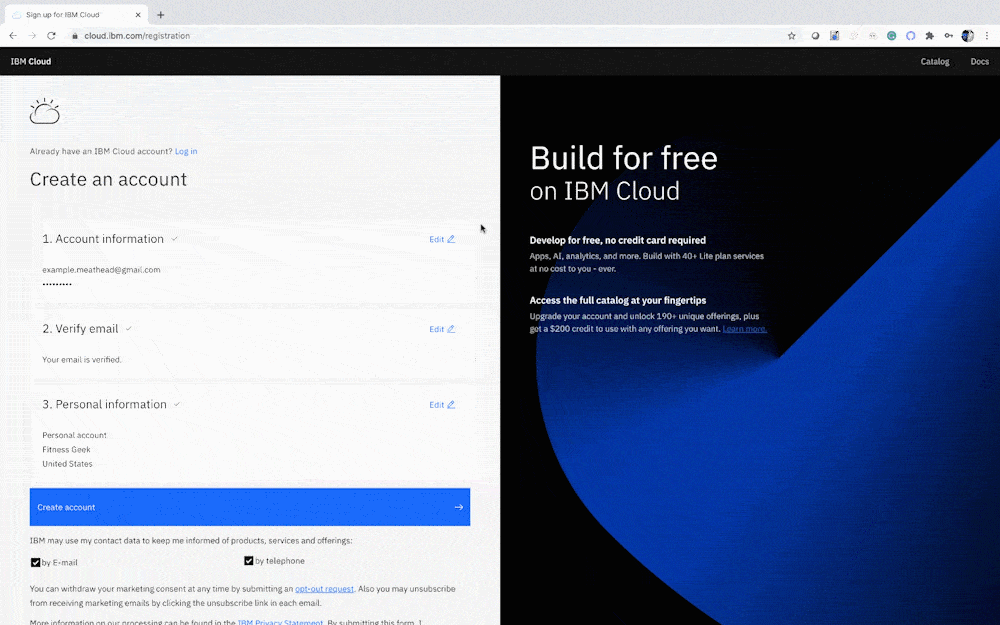Click the lock icon in the address bar
Screen dimensions: 1000x625
point(75,36)
